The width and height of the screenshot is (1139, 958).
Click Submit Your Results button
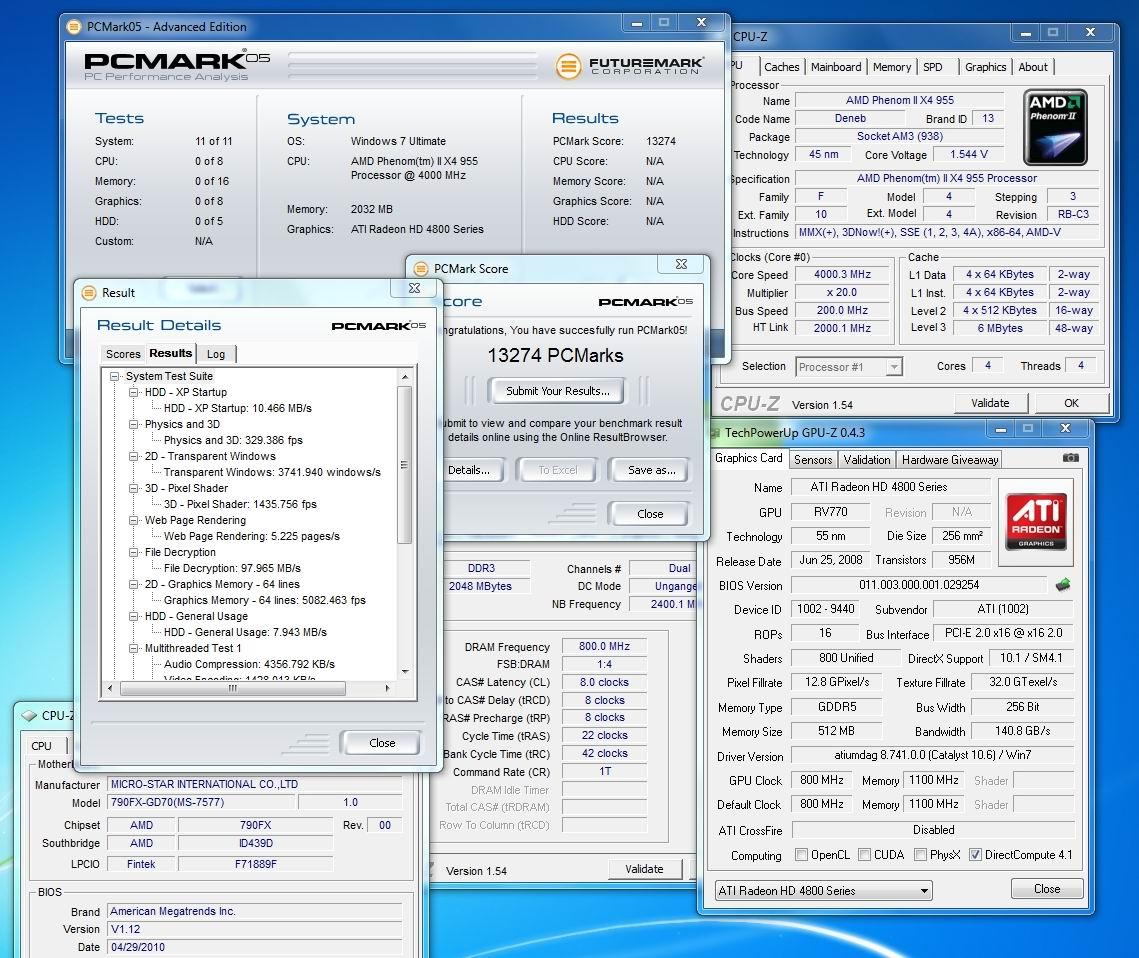coord(558,391)
